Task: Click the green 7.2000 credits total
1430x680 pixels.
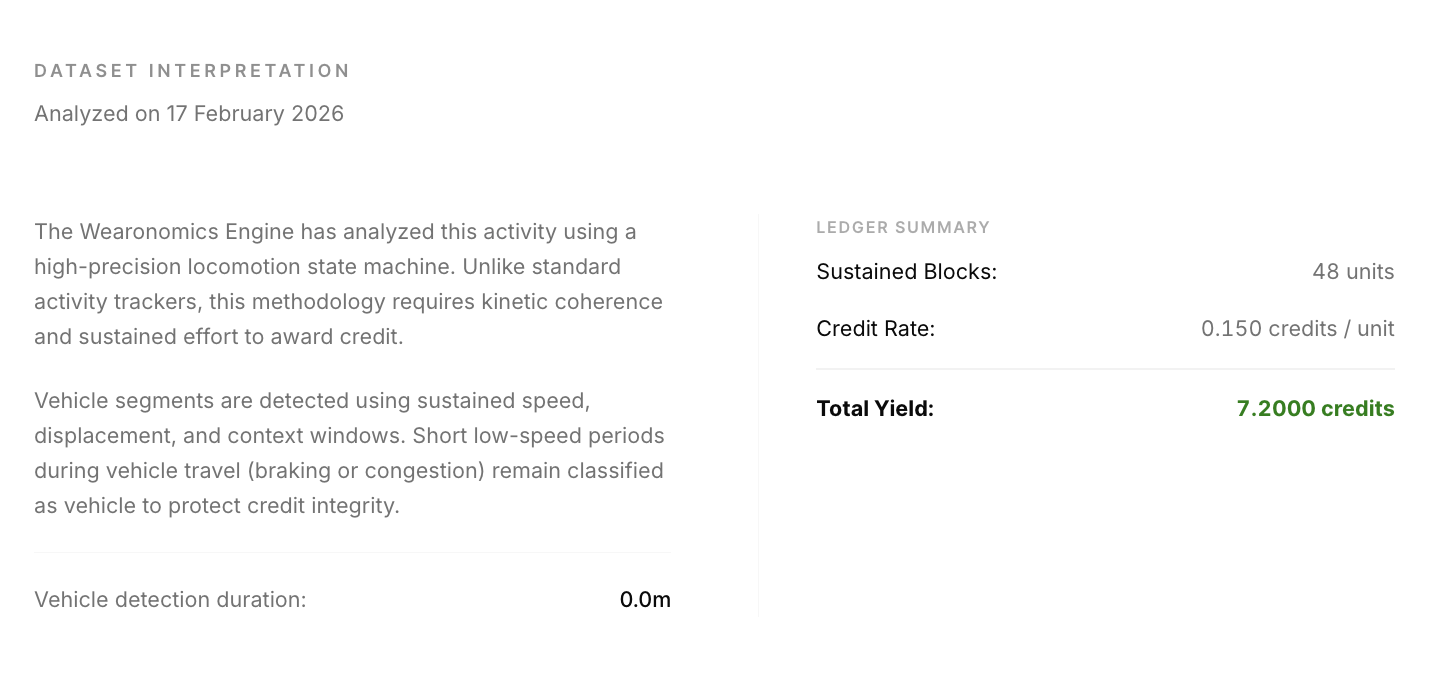Action: [x=1315, y=409]
